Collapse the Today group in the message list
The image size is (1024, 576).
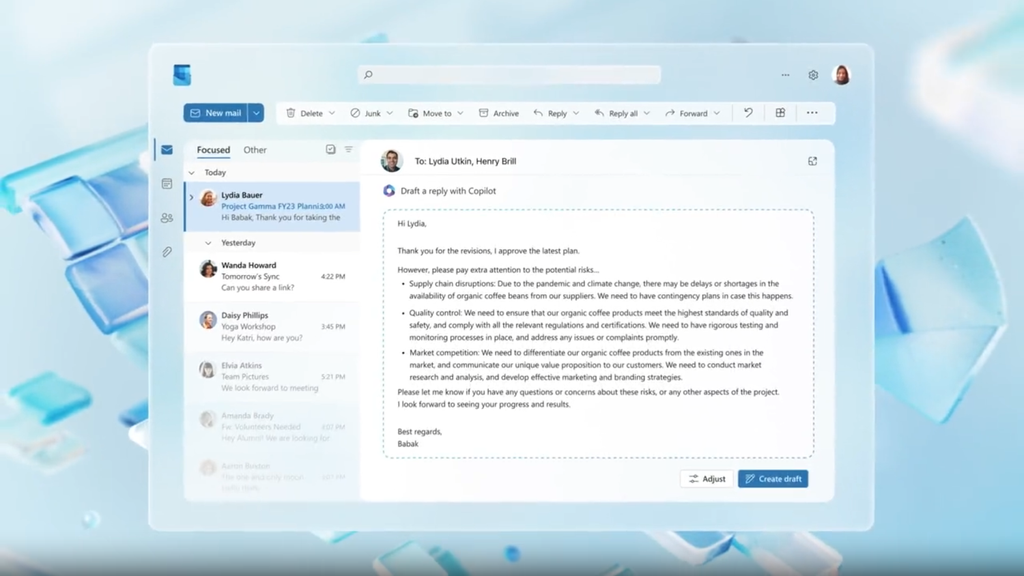(x=192, y=172)
